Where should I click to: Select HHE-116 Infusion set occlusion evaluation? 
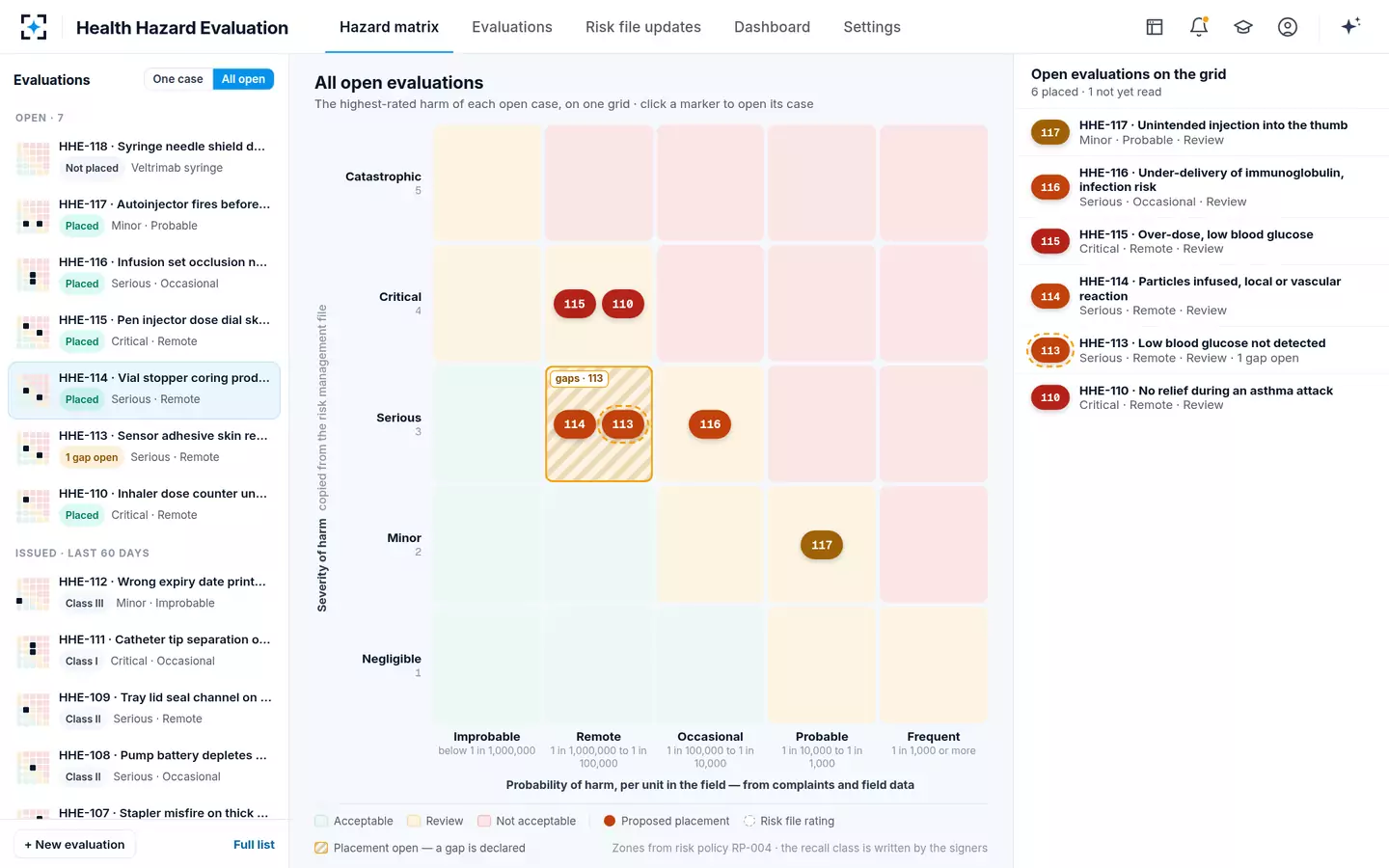tap(144, 274)
